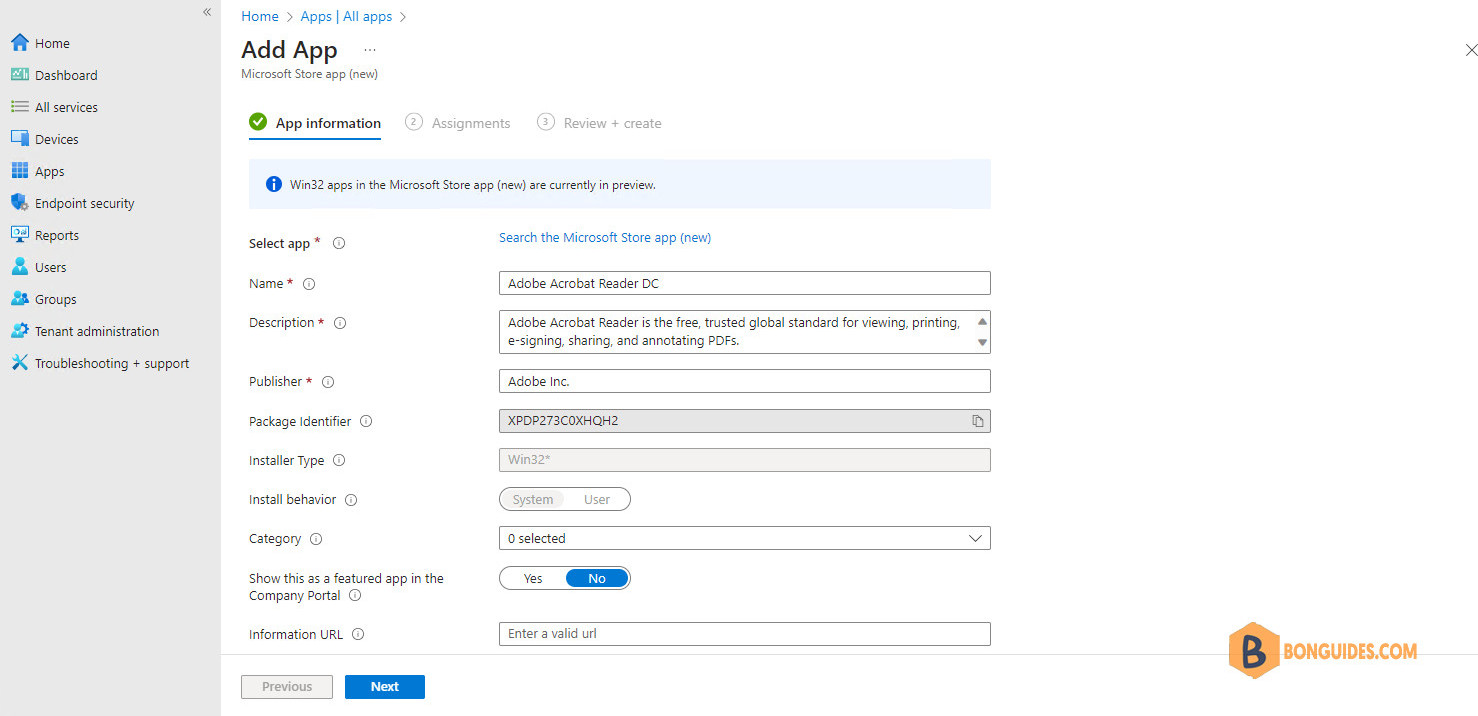
Task: Close the Add App pane
Action: [x=1471, y=50]
